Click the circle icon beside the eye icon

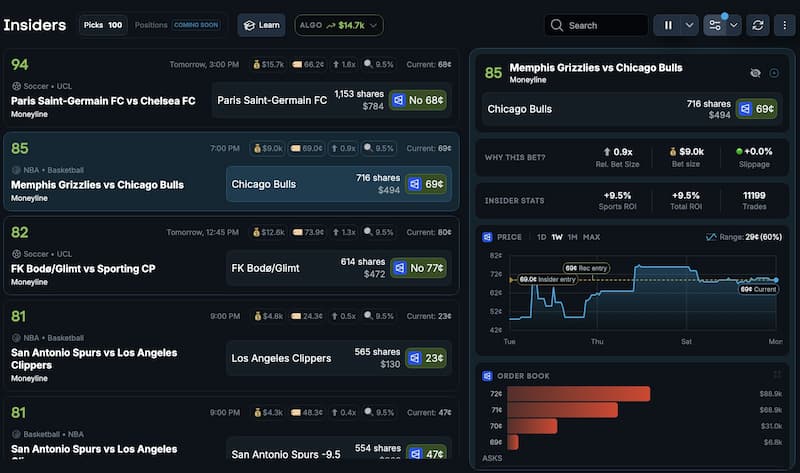(774, 73)
